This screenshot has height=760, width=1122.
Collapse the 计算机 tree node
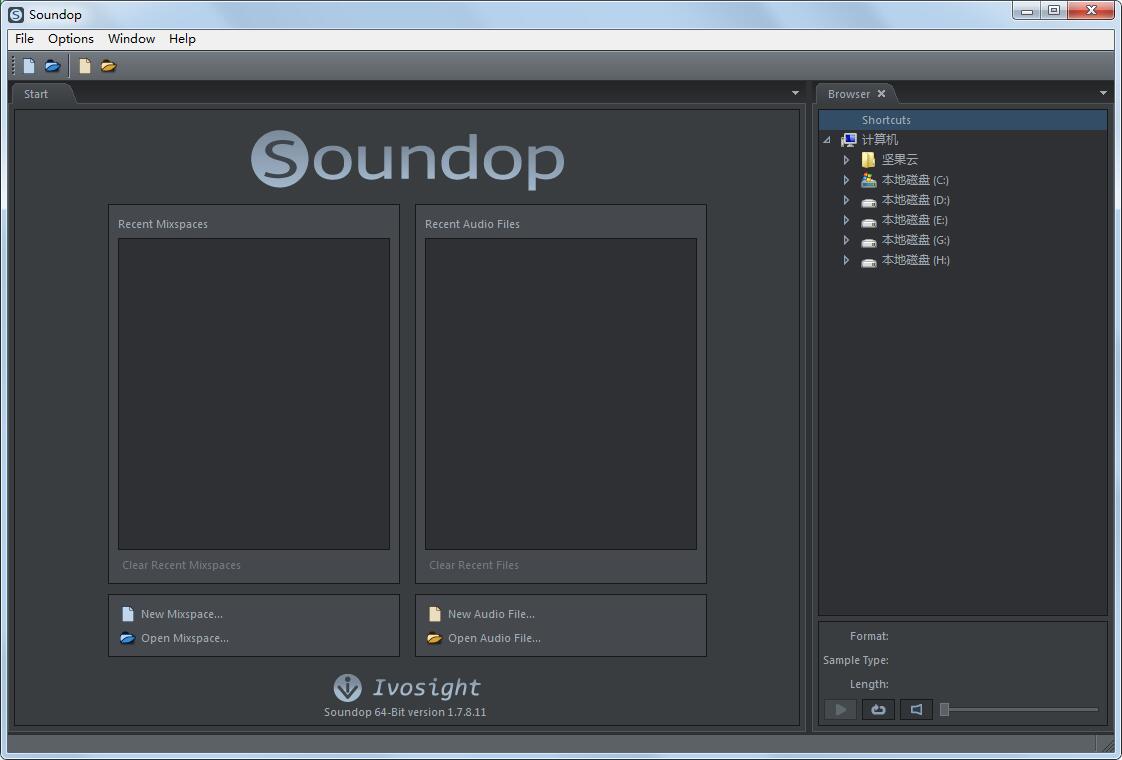point(826,140)
